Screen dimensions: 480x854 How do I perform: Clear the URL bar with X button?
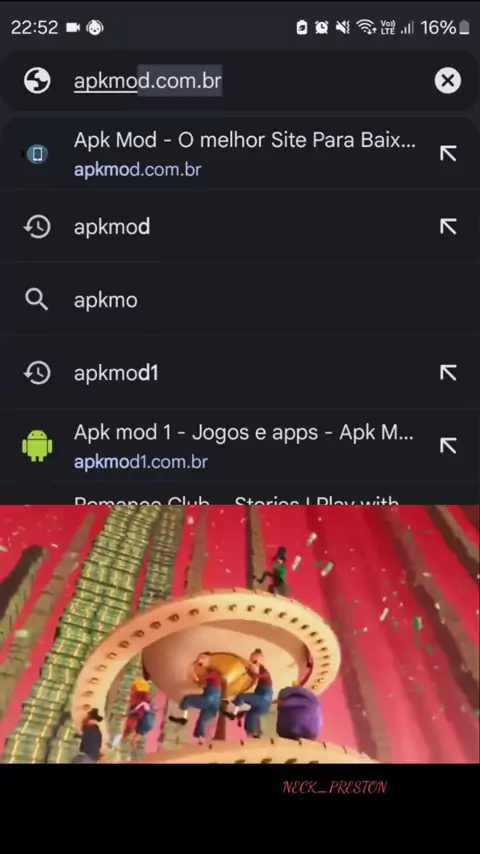click(447, 81)
